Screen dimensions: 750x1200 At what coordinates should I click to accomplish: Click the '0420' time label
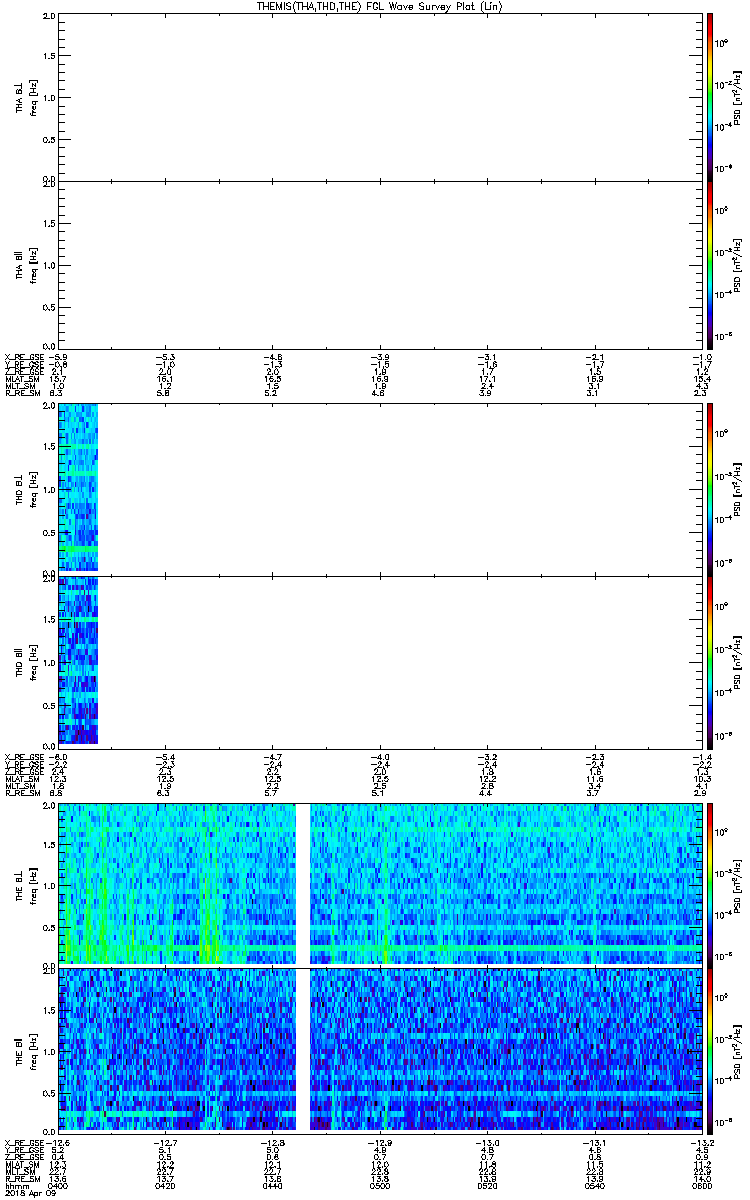(166, 1185)
